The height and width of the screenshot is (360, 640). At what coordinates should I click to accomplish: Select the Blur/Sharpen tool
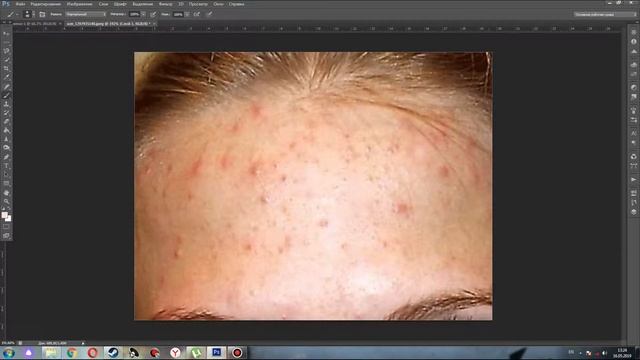6,139
